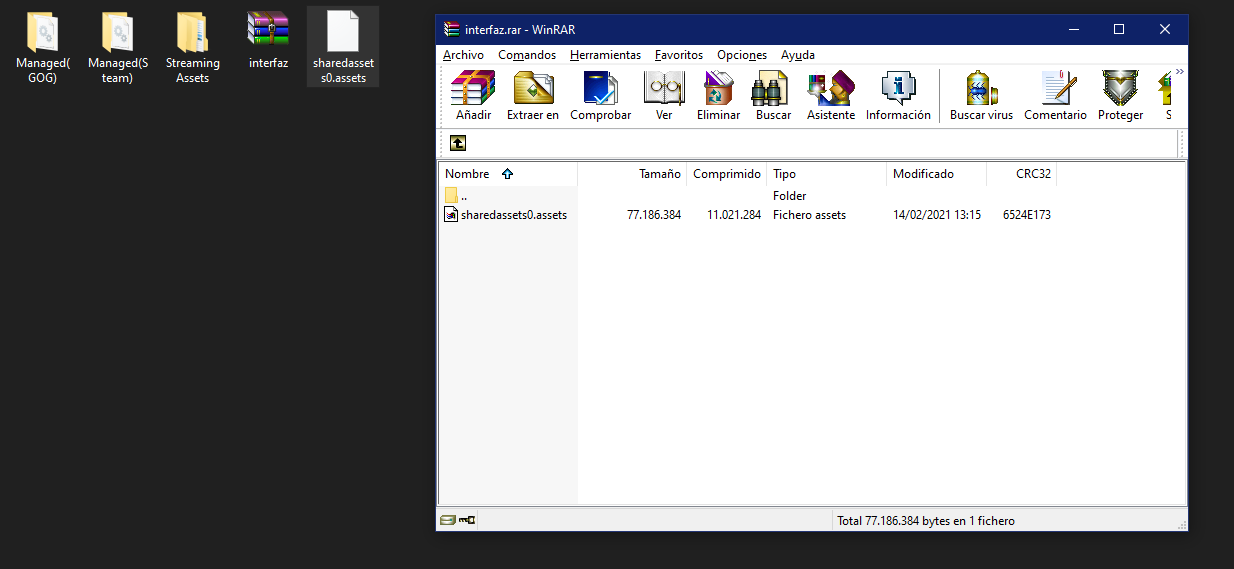Sort list by Comprimido column
Viewport: 1234px width, 569px height.
pyautogui.click(x=727, y=174)
